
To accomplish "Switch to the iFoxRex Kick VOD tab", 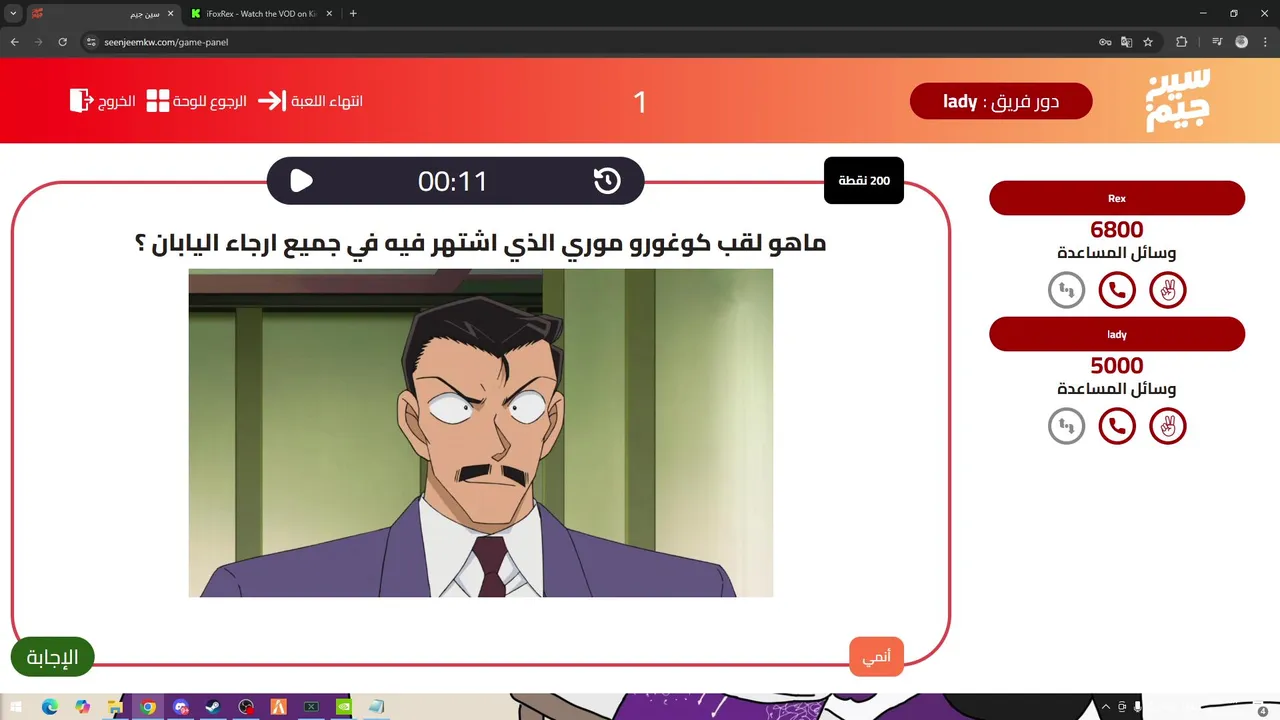I will coord(262,14).
